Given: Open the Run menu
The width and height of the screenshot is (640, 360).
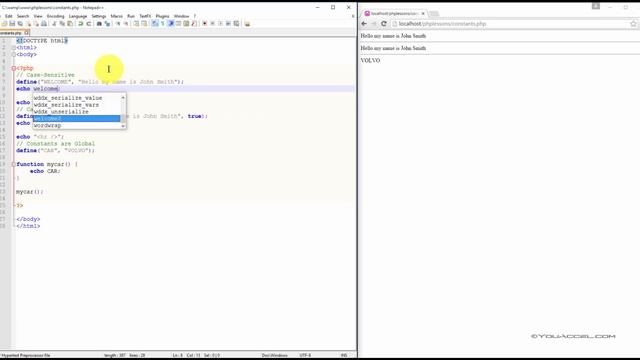Looking at the screenshot, I should pos(131,16).
